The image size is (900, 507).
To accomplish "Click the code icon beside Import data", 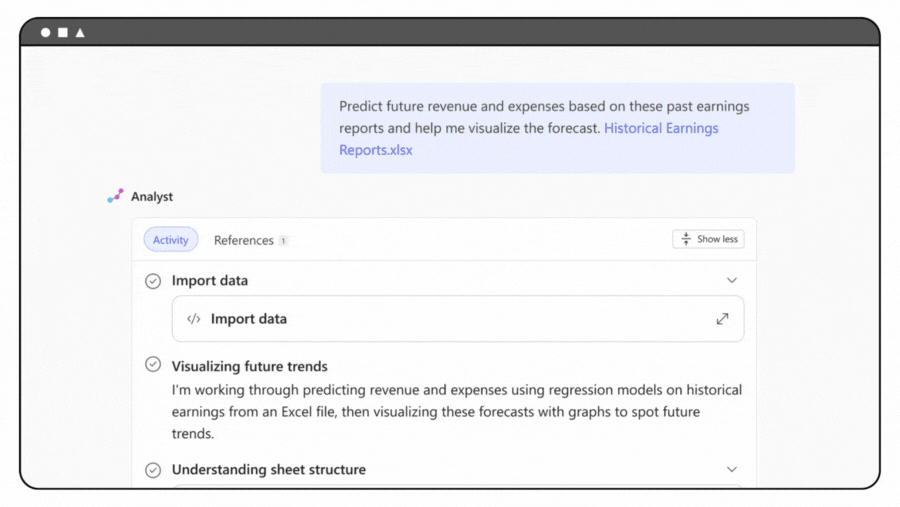I will tap(193, 319).
